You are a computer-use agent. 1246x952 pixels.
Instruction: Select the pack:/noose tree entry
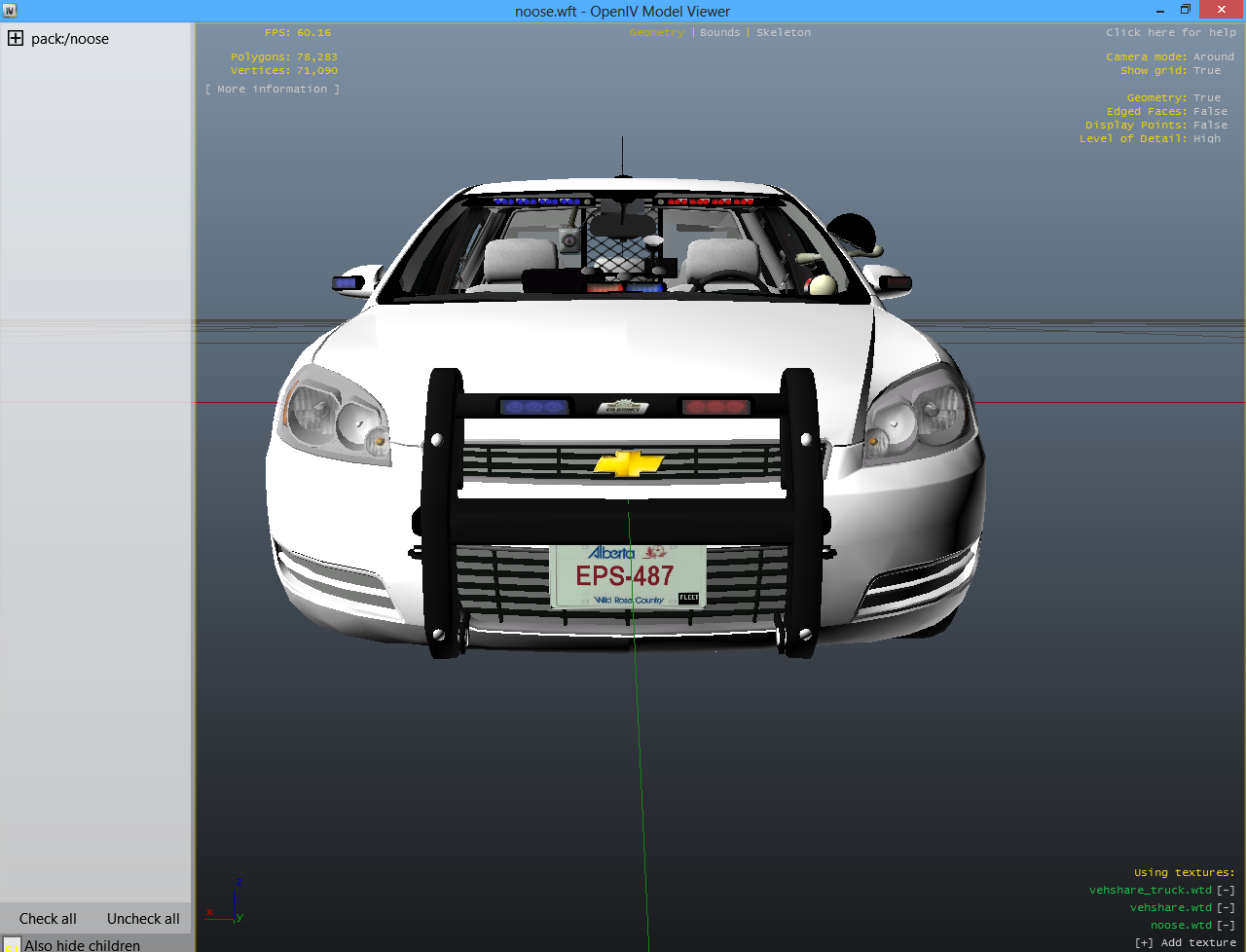(x=69, y=39)
